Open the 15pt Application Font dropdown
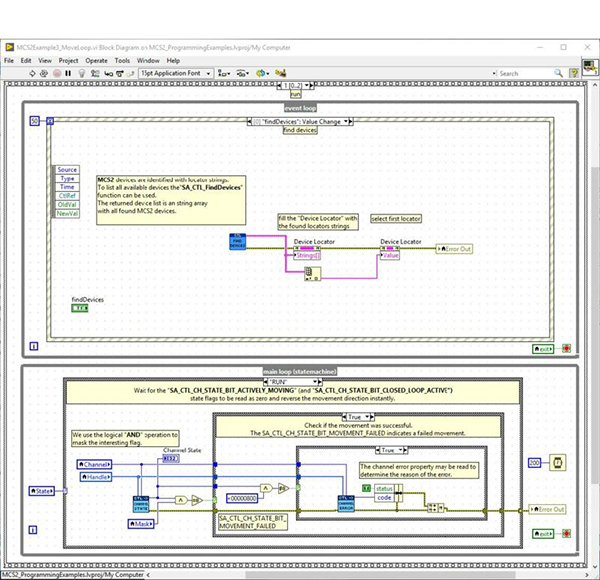The image size is (600, 580). tap(176, 73)
